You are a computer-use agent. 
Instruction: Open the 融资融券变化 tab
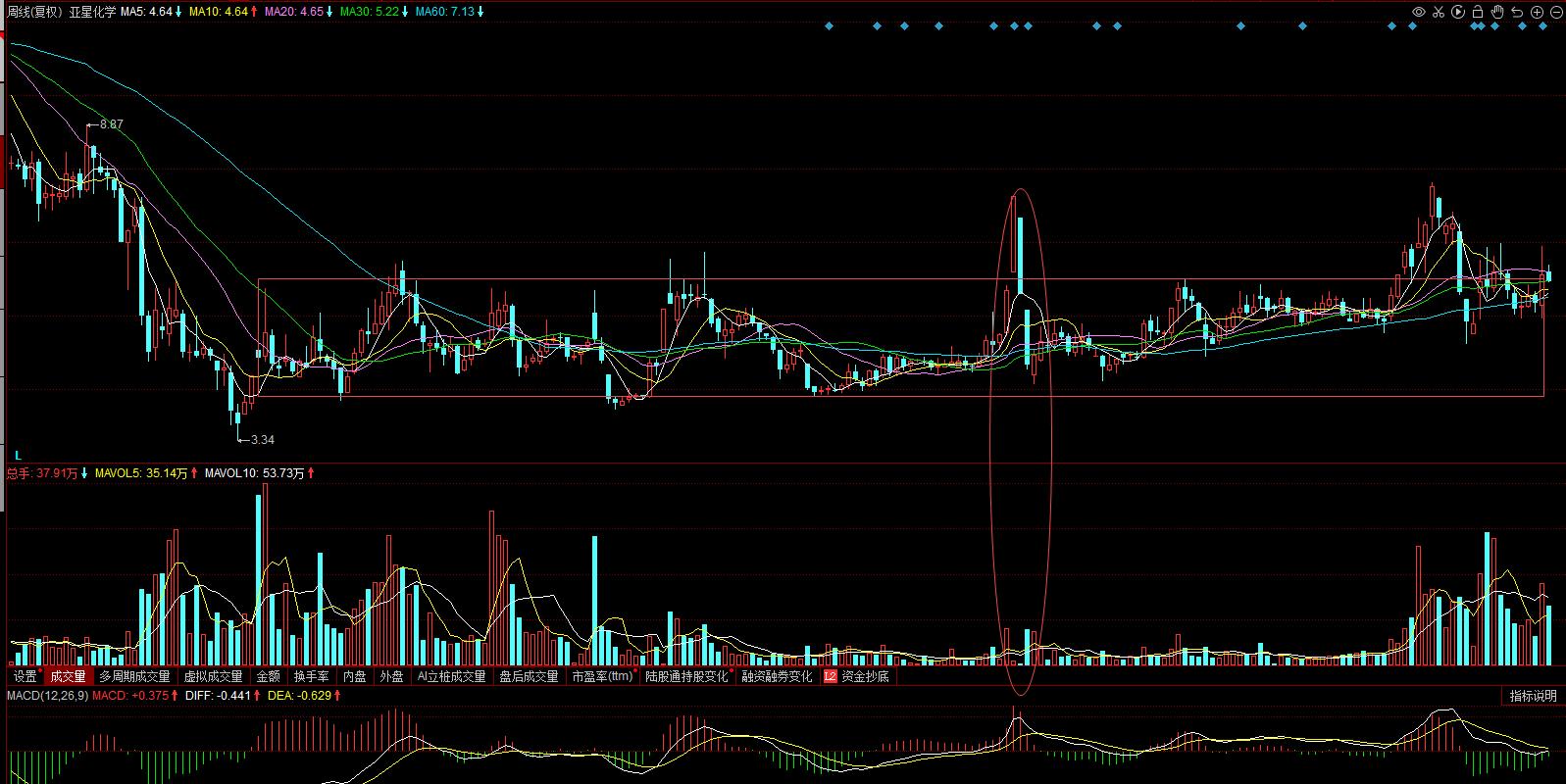coord(777,676)
